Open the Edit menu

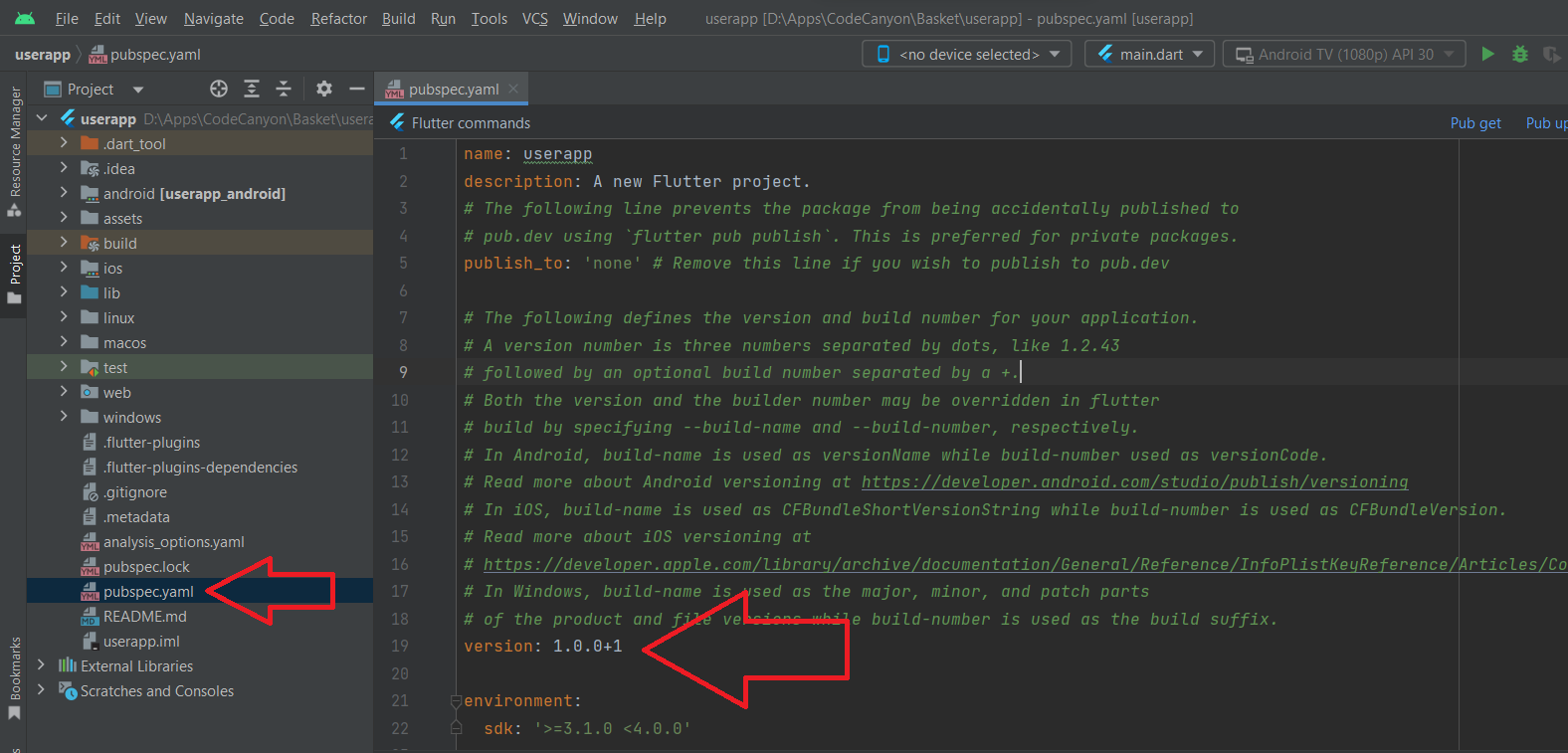[107, 18]
